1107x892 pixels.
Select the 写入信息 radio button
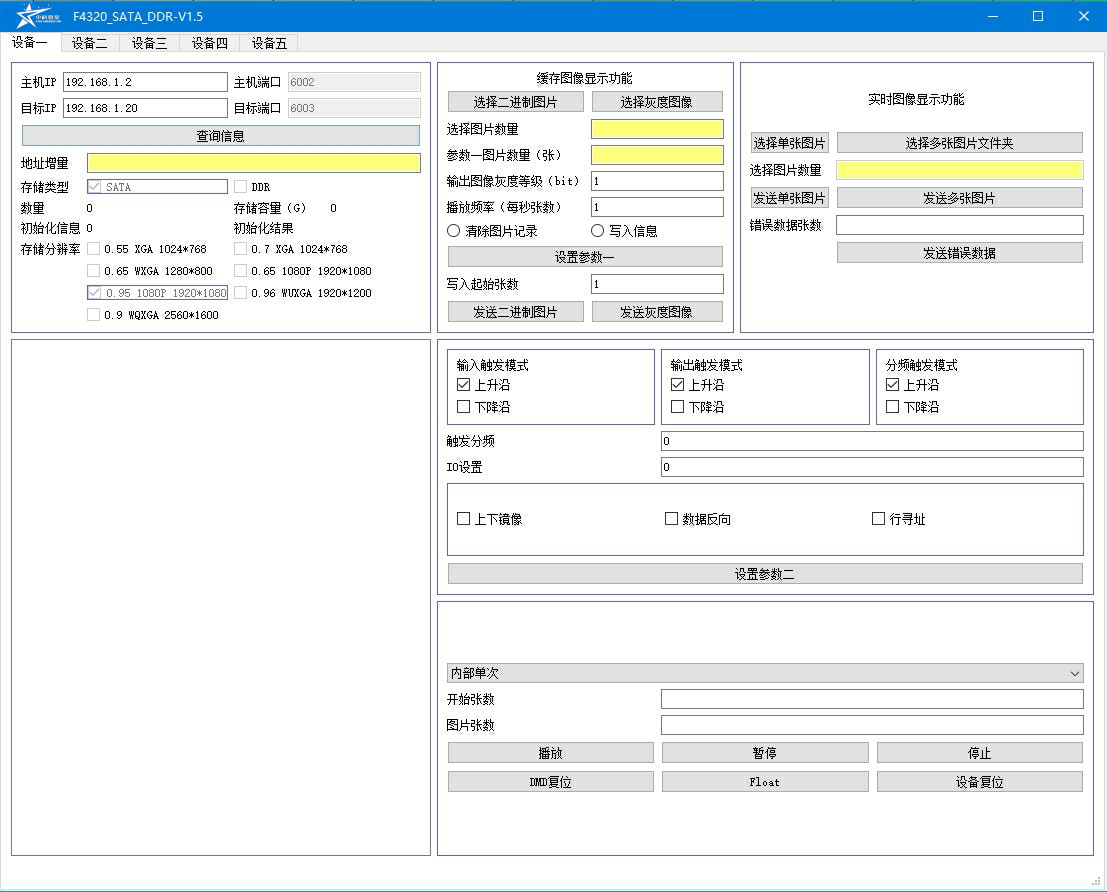click(x=597, y=231)
